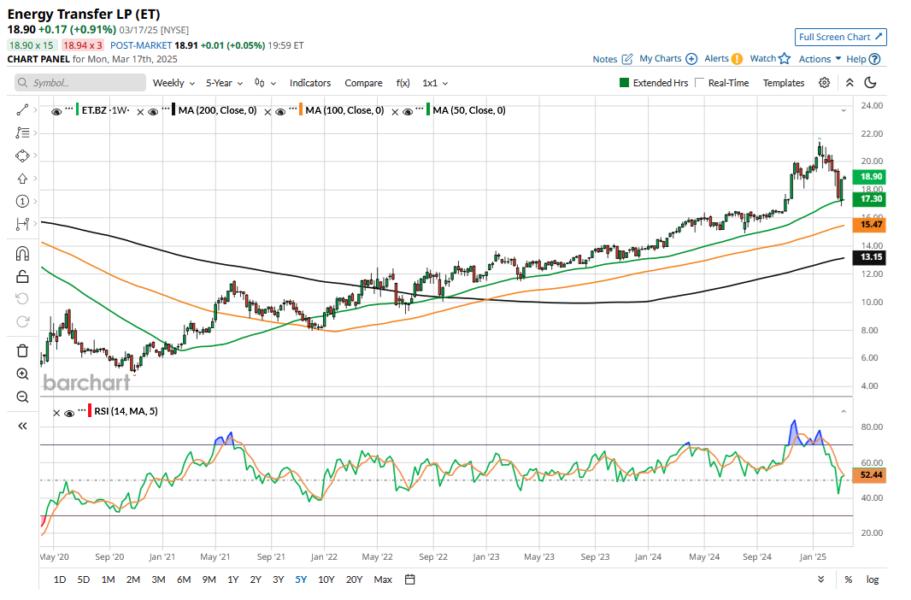
Task: Remove the MA (200, Close, 0) indicator
Action: point(140,112)
